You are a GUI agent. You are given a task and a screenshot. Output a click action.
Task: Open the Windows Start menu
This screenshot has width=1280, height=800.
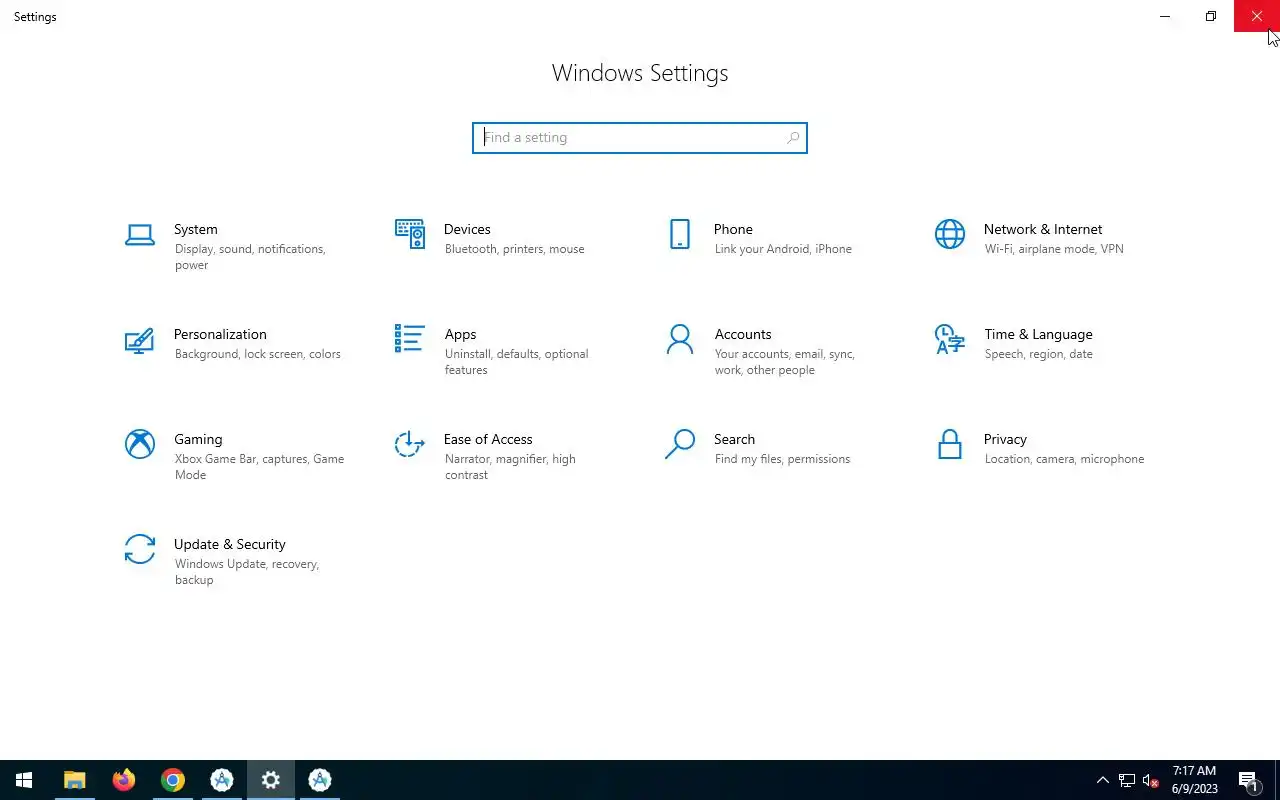tap(24, 780)
